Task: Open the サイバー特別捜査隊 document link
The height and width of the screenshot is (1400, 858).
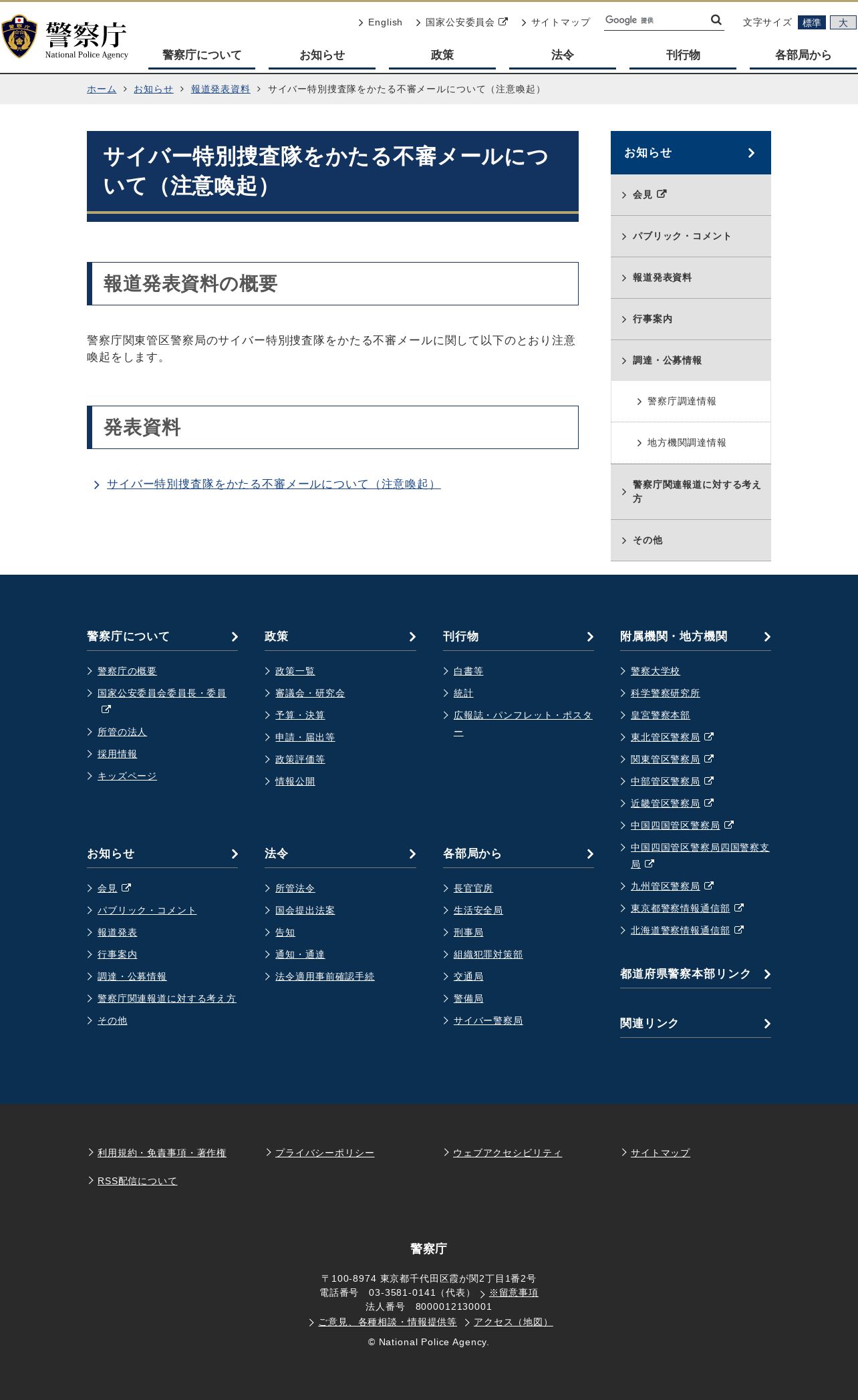Action: point(273,484)
